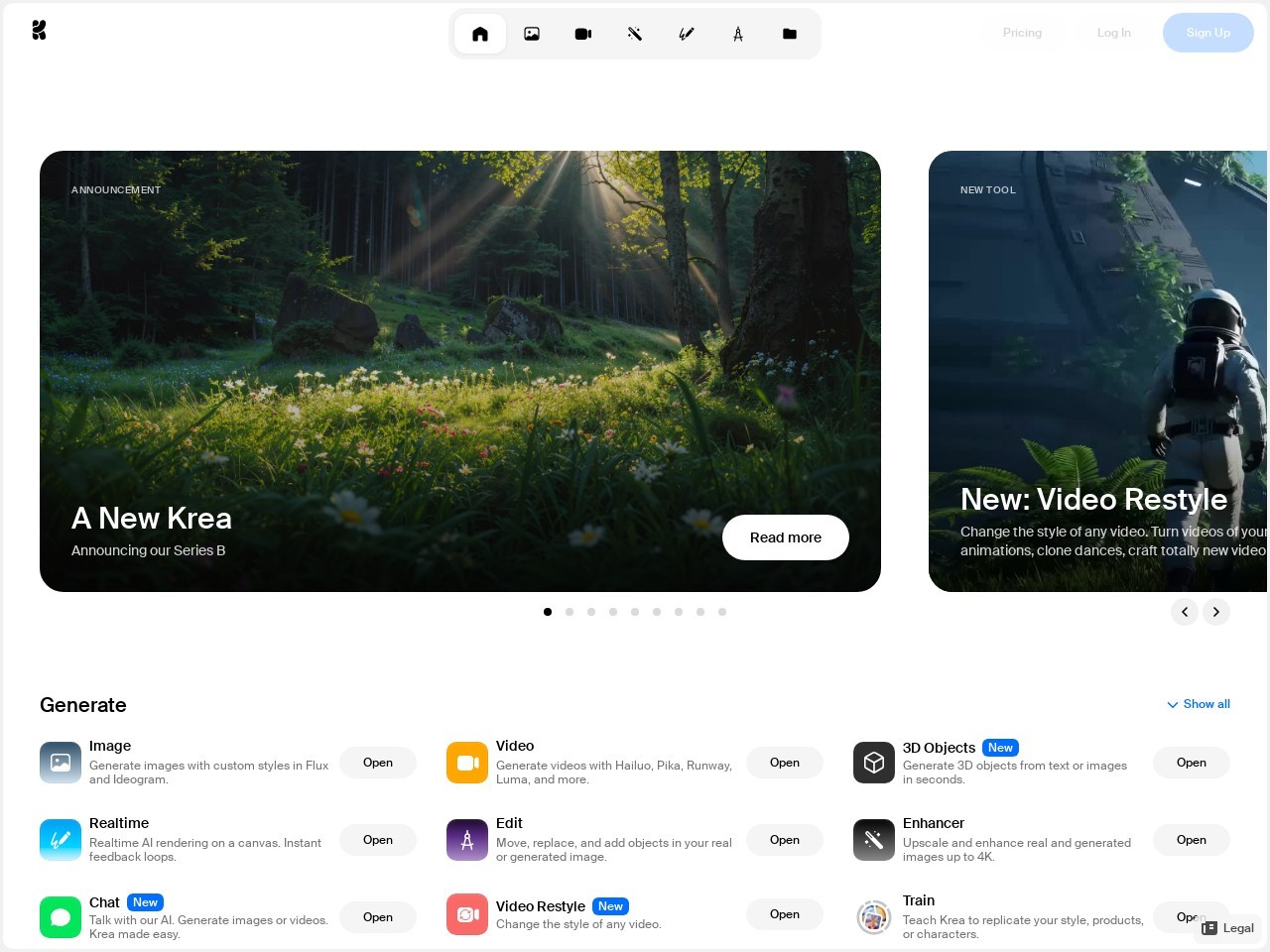Open the Image generator

(x=378, y=763)
